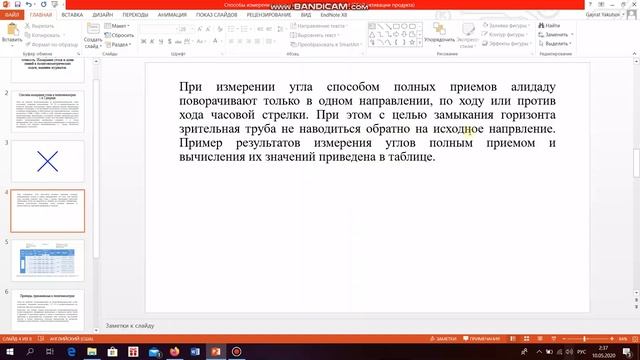Toggle align text left
This screenshot has height=360, width=640.
(x=231, y=41)
